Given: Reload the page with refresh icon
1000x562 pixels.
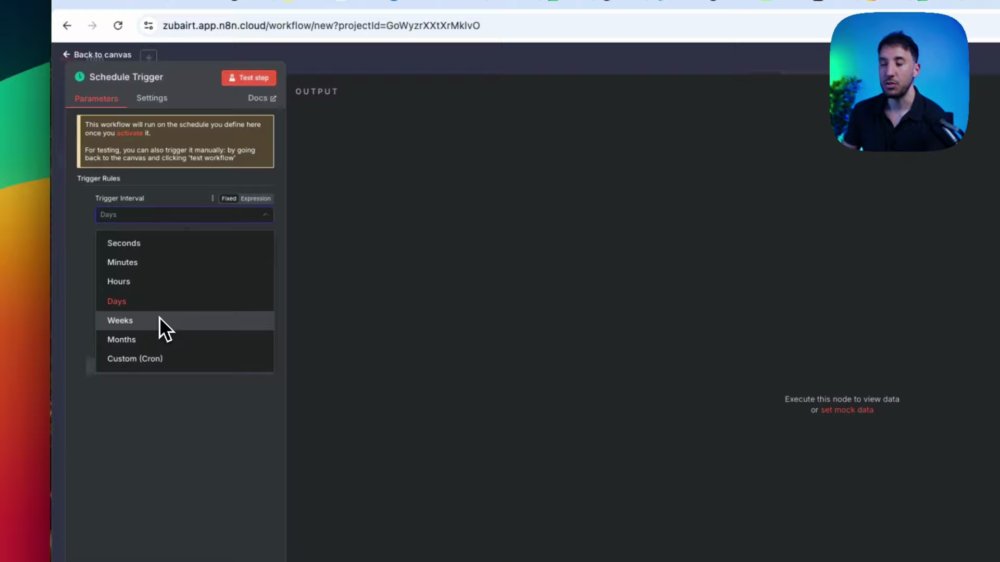Looking at the screenshot, I should click(x=118, y=26).
